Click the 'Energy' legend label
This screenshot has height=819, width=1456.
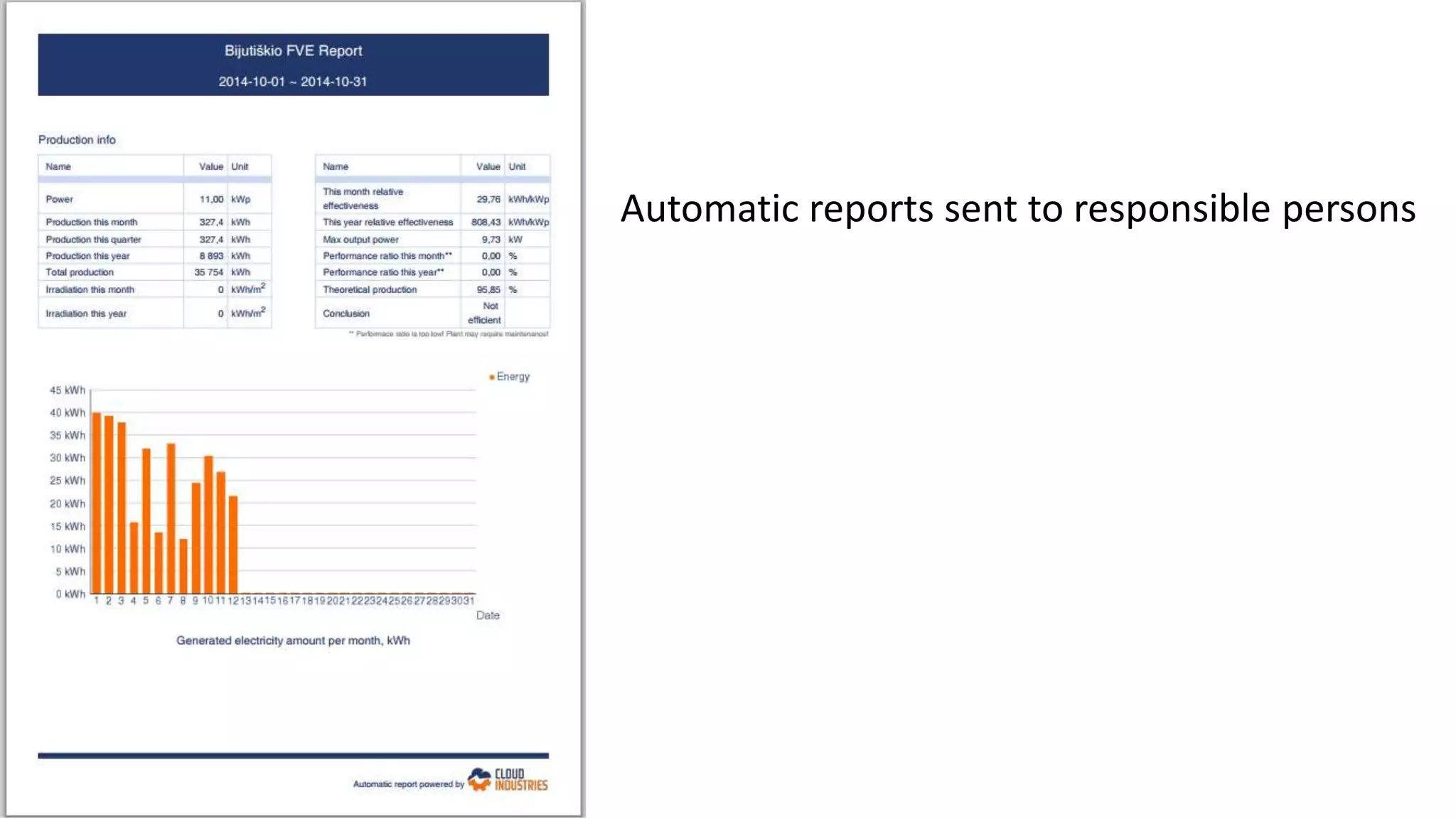(513, 377)
